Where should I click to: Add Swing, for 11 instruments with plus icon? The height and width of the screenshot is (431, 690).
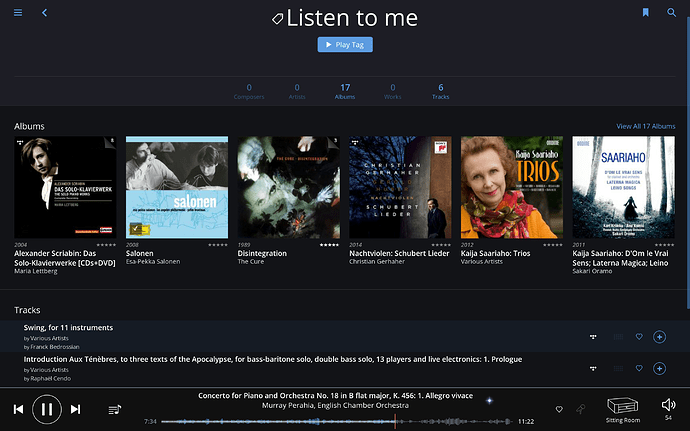point(659,337)
